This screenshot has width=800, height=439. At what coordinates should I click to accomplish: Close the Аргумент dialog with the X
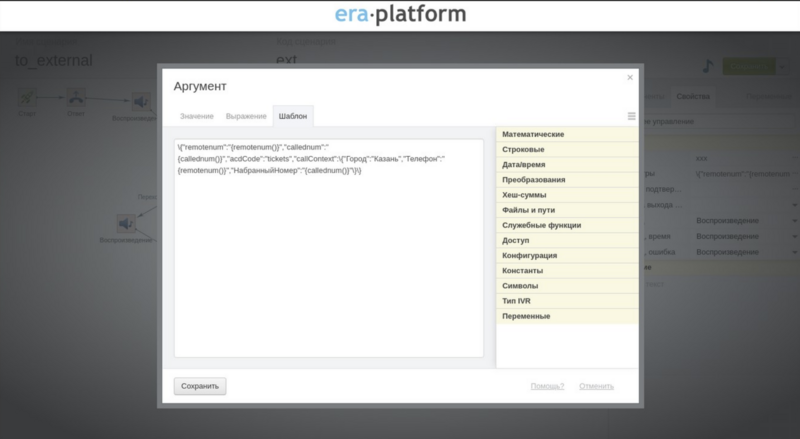[x=630, y=78]
